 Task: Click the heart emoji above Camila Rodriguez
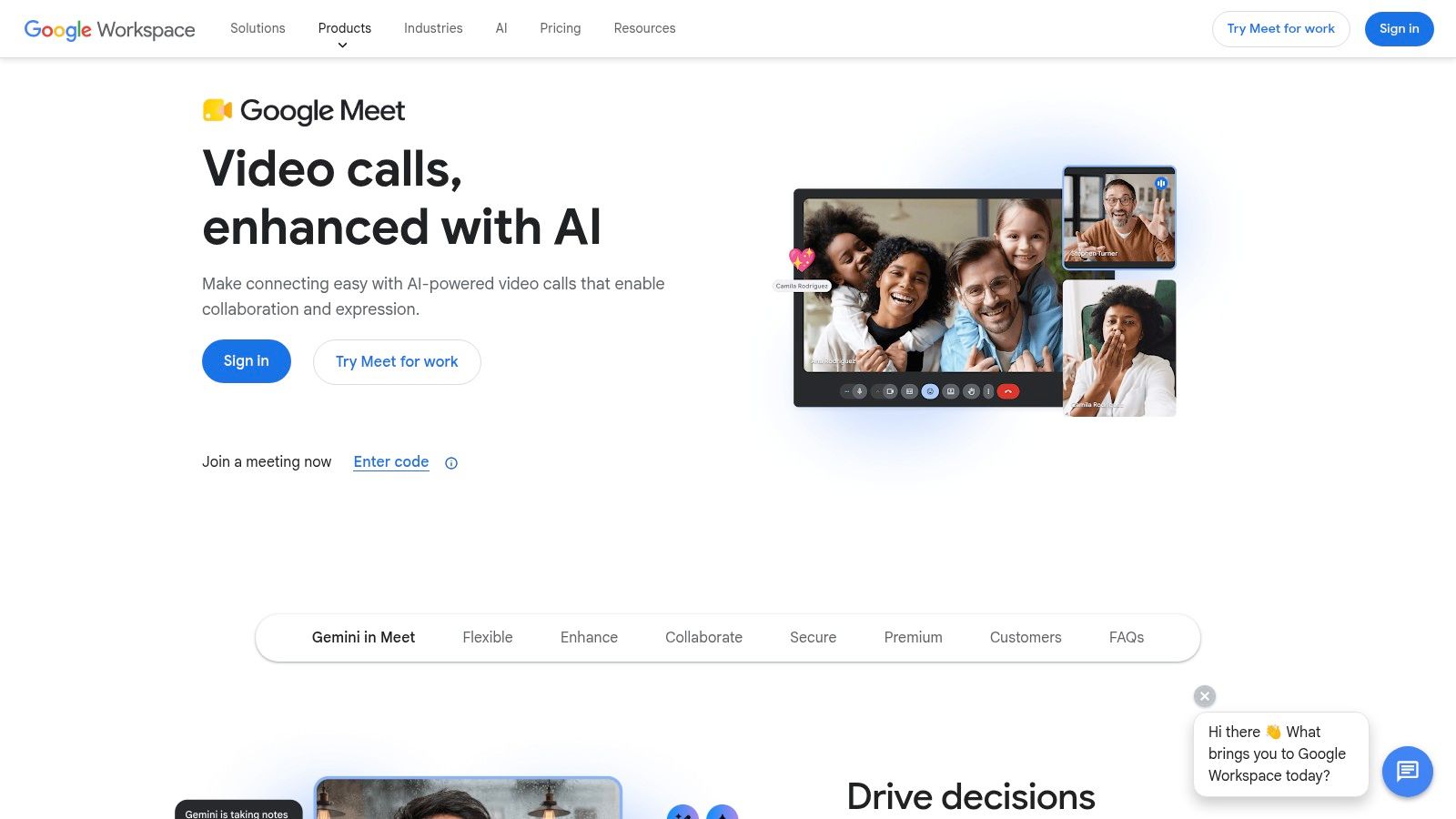point(802,259)
